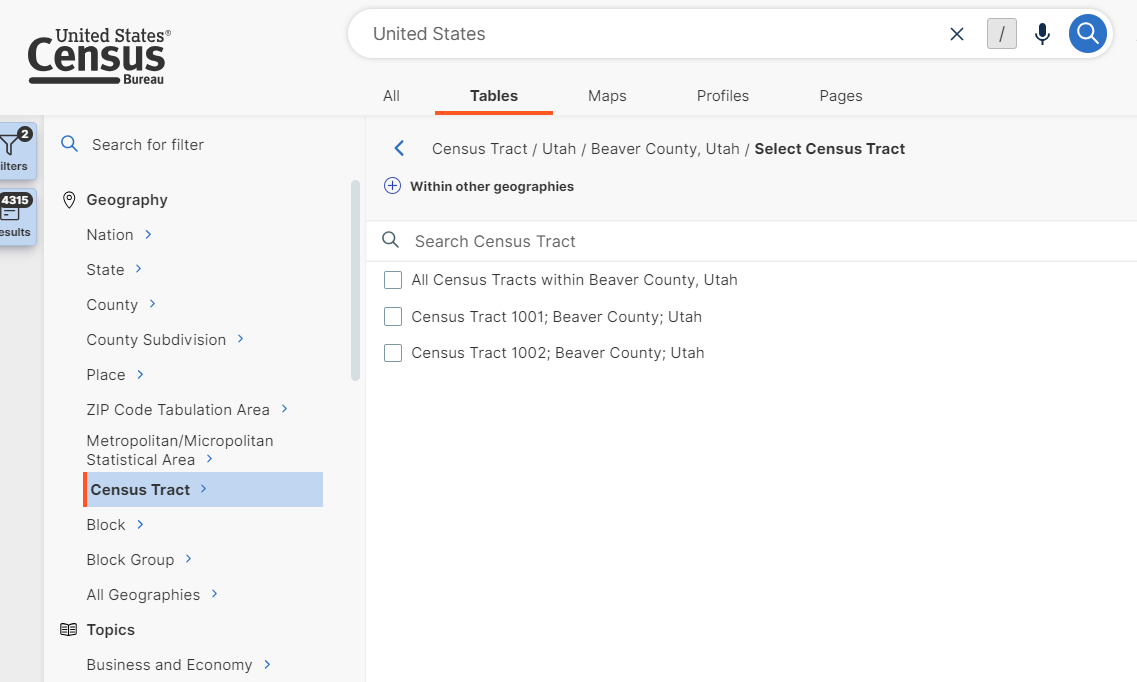
Task: Clear the search box with the X icon
Action: tap(956, 33)
